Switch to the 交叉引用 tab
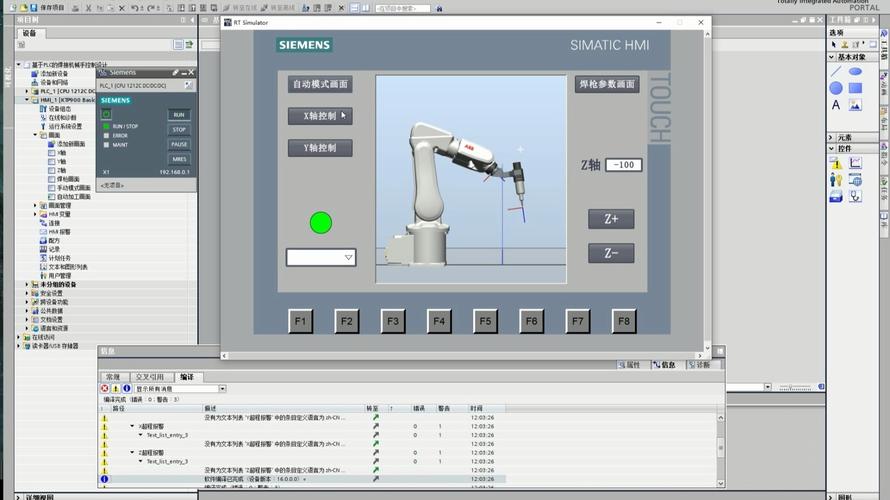The image size is (890, 500). pyautogui.click(x=150, y=377)
